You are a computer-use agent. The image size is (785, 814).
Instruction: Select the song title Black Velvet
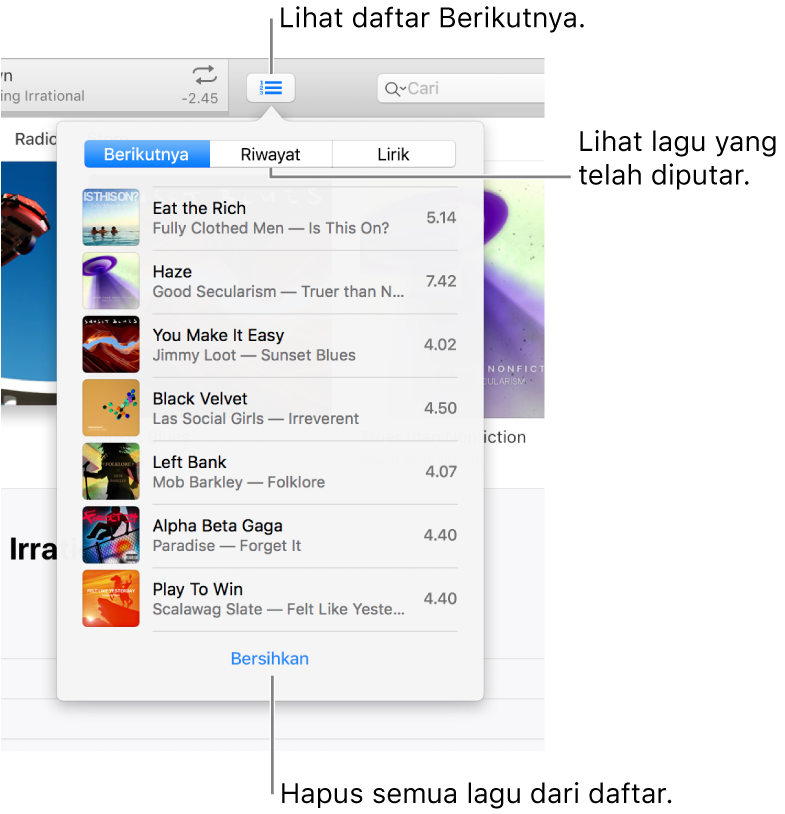[x=200, y=399]
